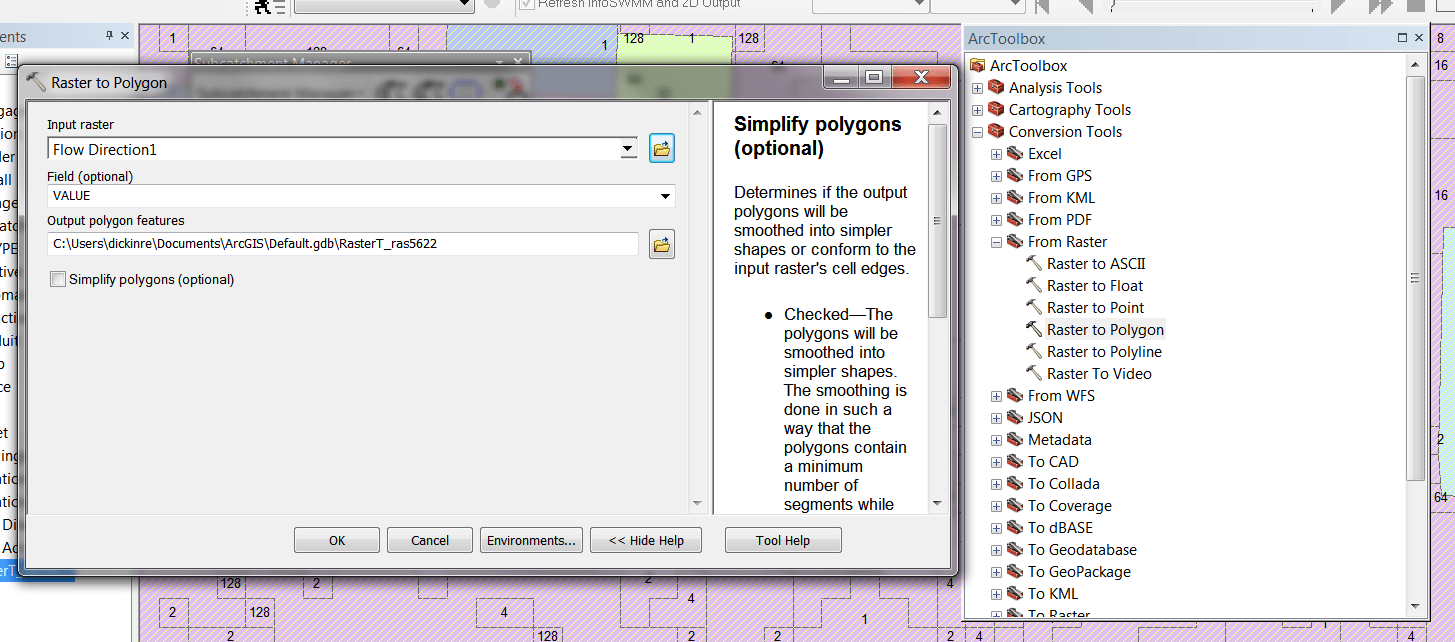The height and width of the screenshot is (642, 1455).
Task: Browse for input raster folder icon
Action: [661, 148]
